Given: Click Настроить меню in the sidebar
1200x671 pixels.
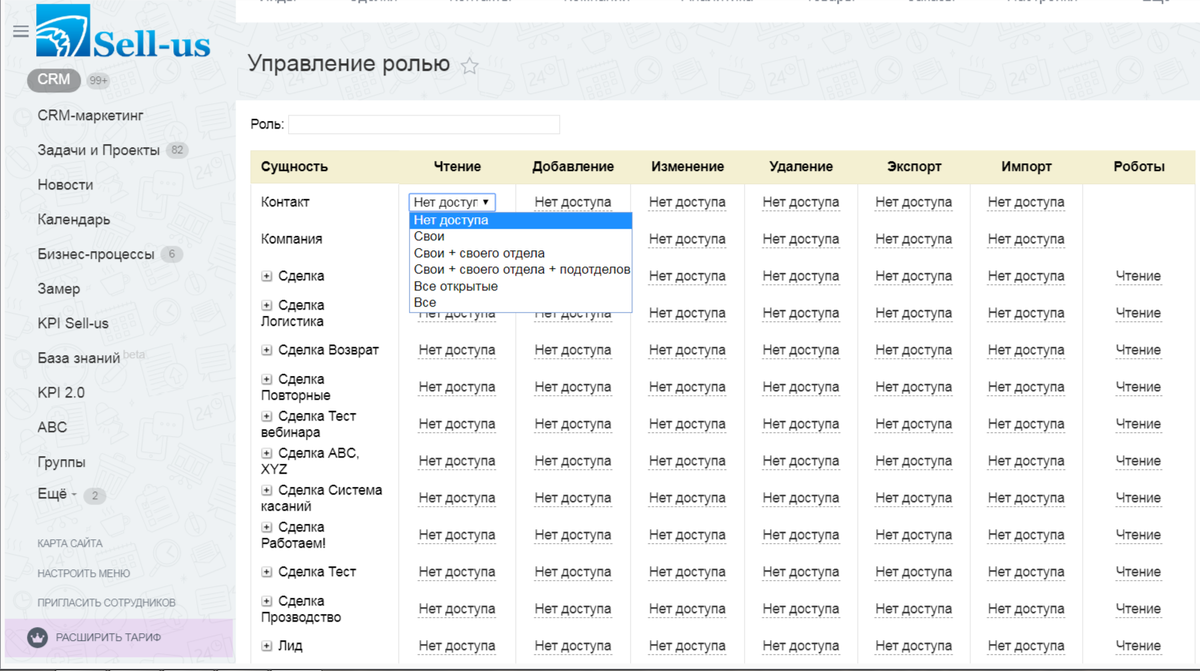Looking at the screenshot, I should point(84,573).
